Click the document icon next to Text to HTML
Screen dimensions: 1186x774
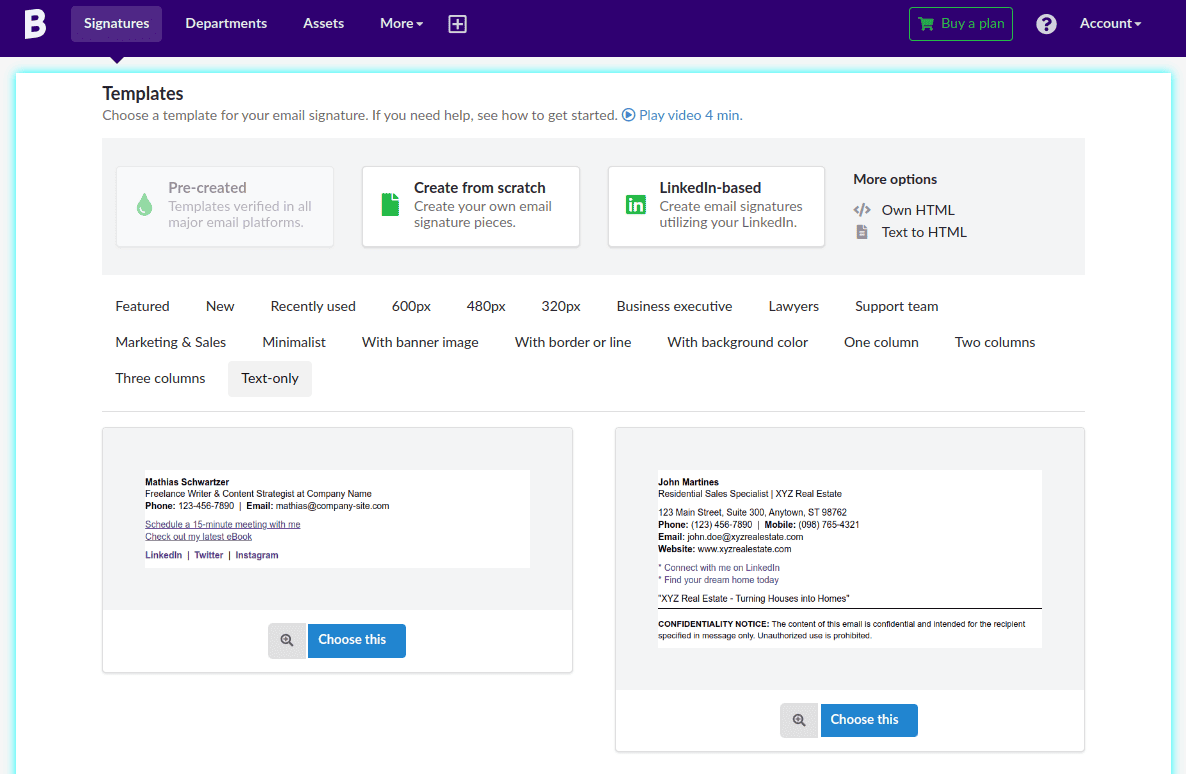861,231
